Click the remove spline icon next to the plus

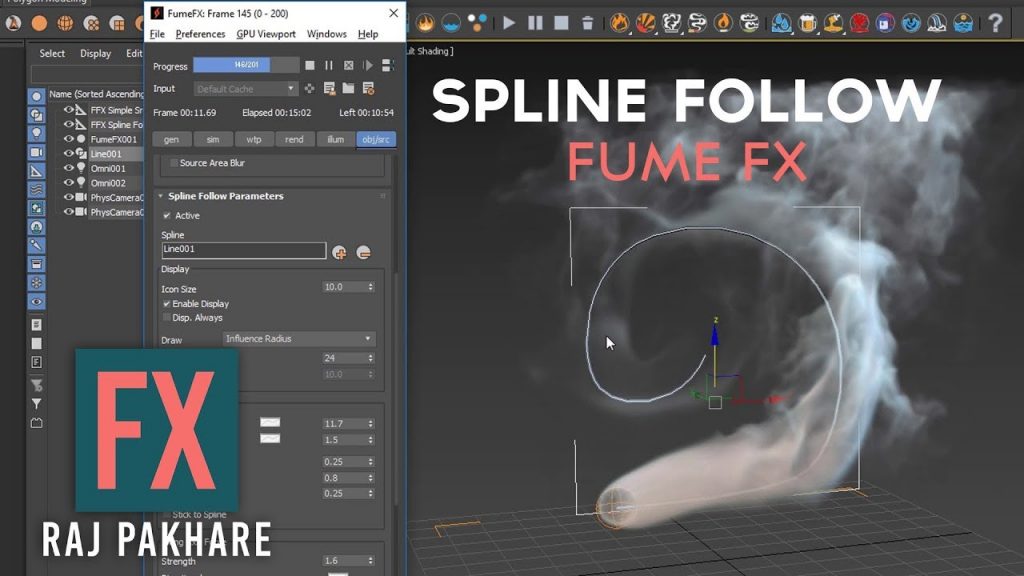364,253
